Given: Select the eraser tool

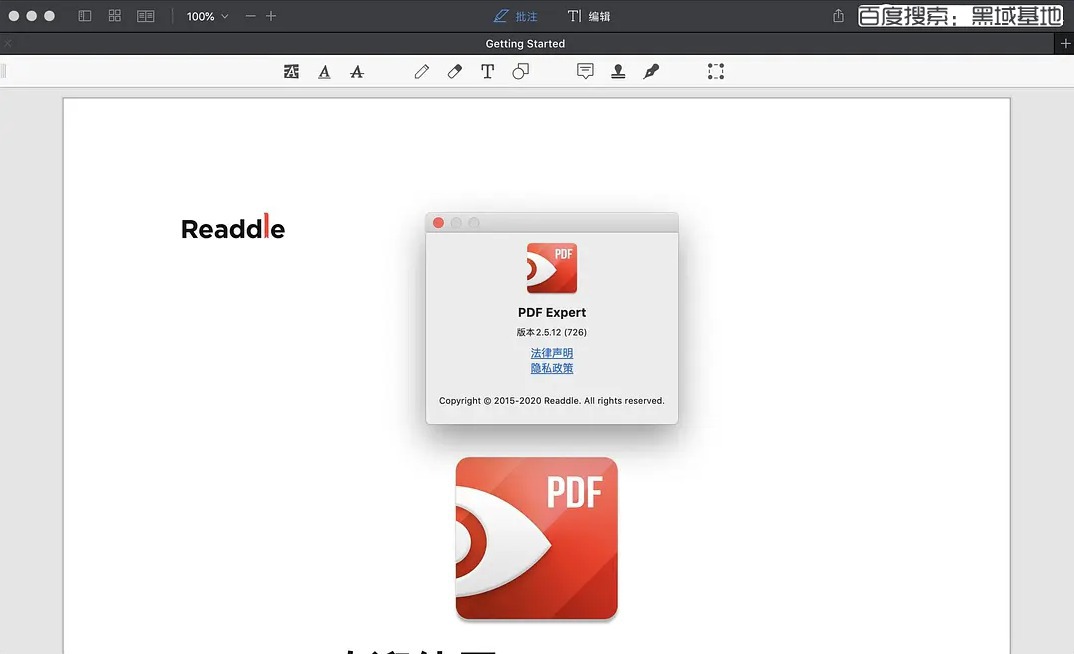Looking at the screenshot, I should point(455,71).
